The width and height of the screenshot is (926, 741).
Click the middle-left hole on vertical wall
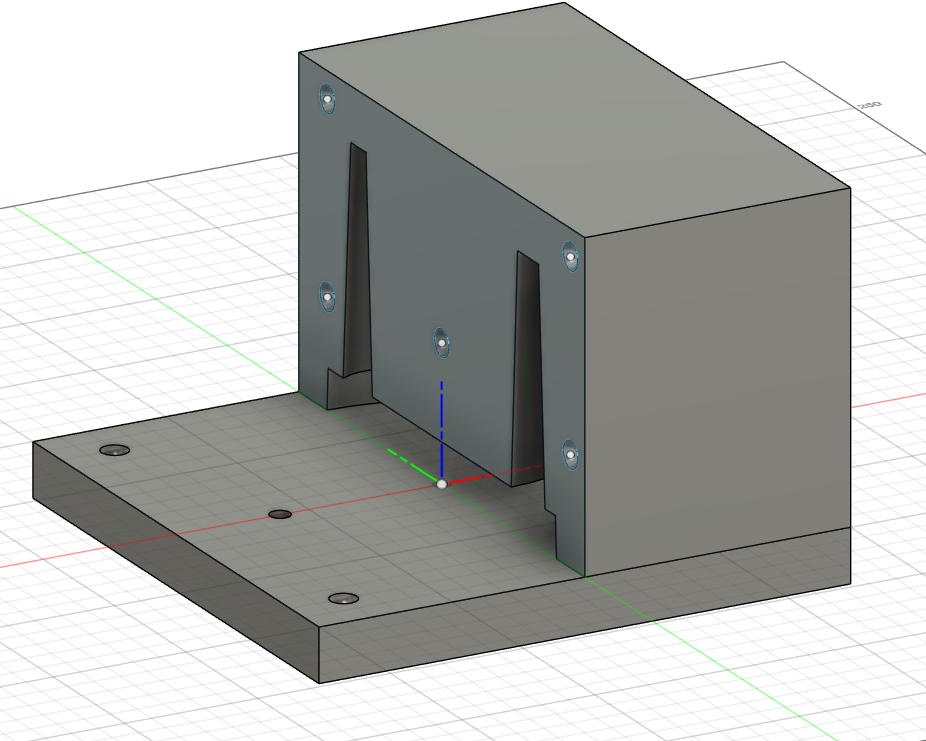[327, 297]
